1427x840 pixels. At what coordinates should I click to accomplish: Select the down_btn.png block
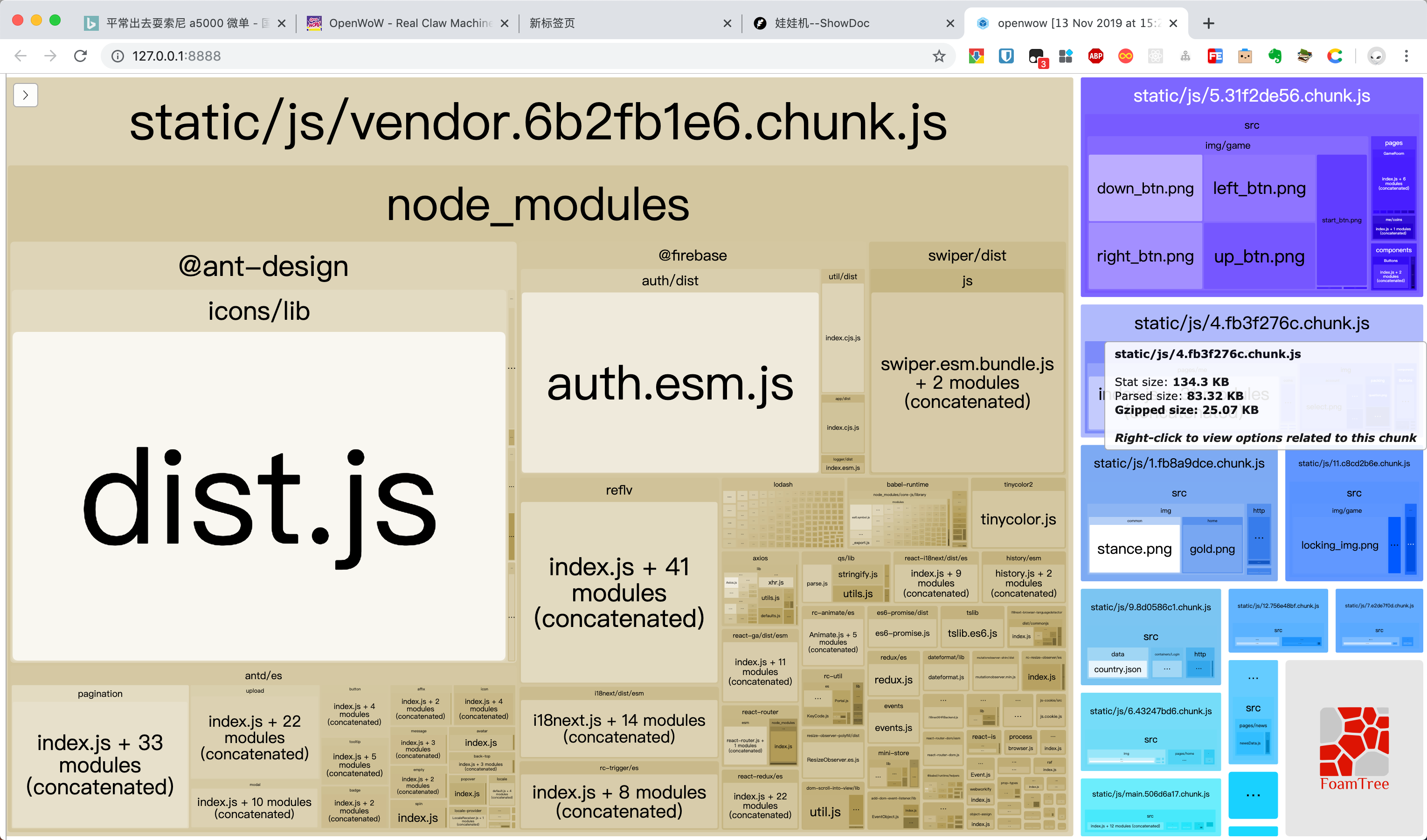[1145, 188]
